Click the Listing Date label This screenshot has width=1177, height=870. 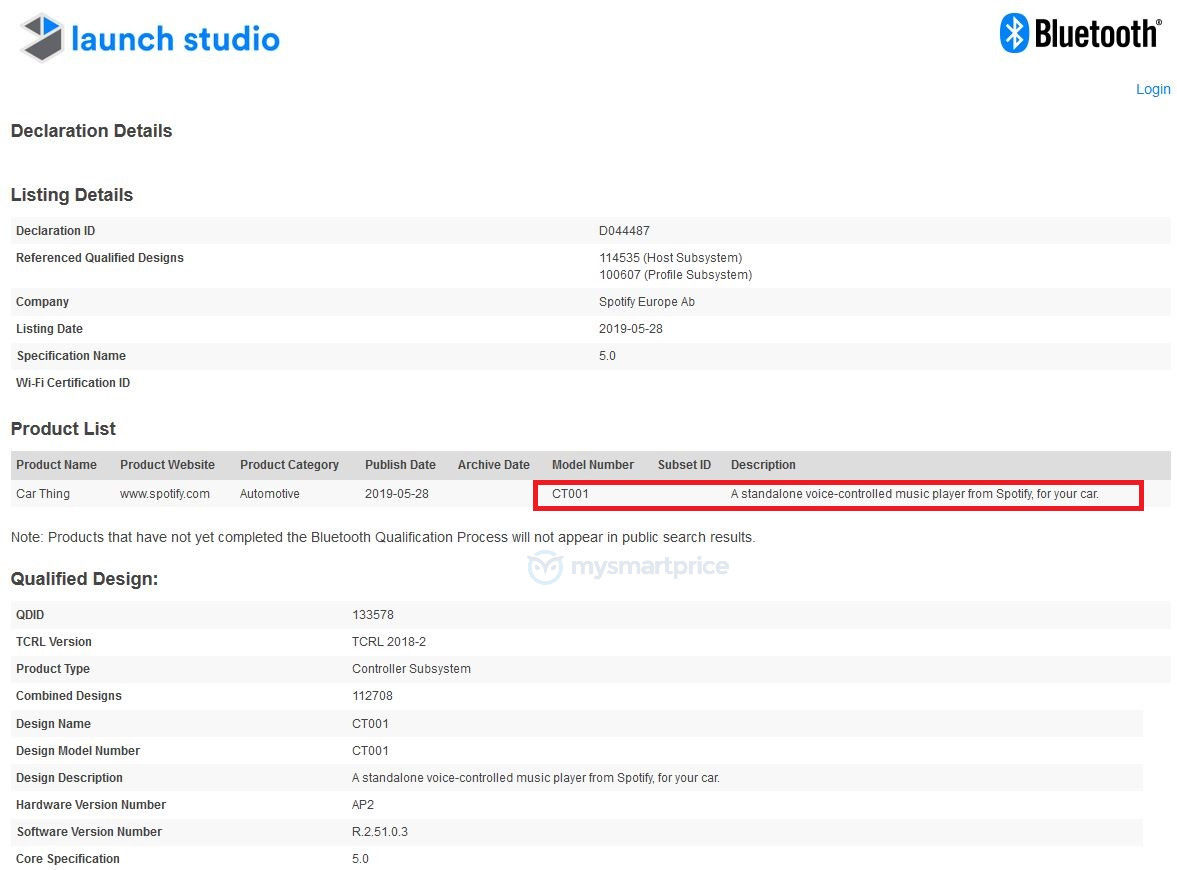[x=50, y=329]
